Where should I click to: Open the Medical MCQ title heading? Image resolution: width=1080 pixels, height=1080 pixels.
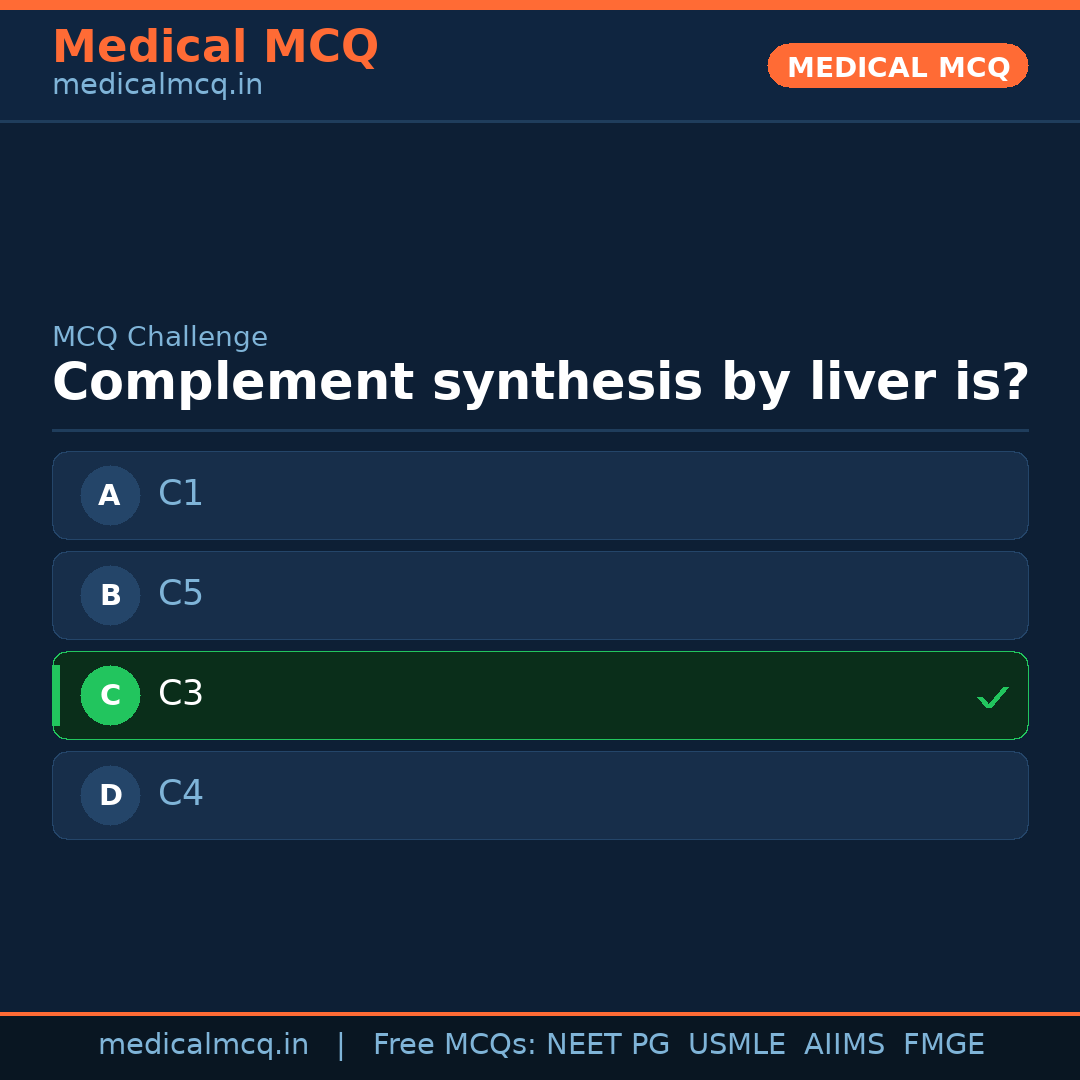click(x=215, y=47)
